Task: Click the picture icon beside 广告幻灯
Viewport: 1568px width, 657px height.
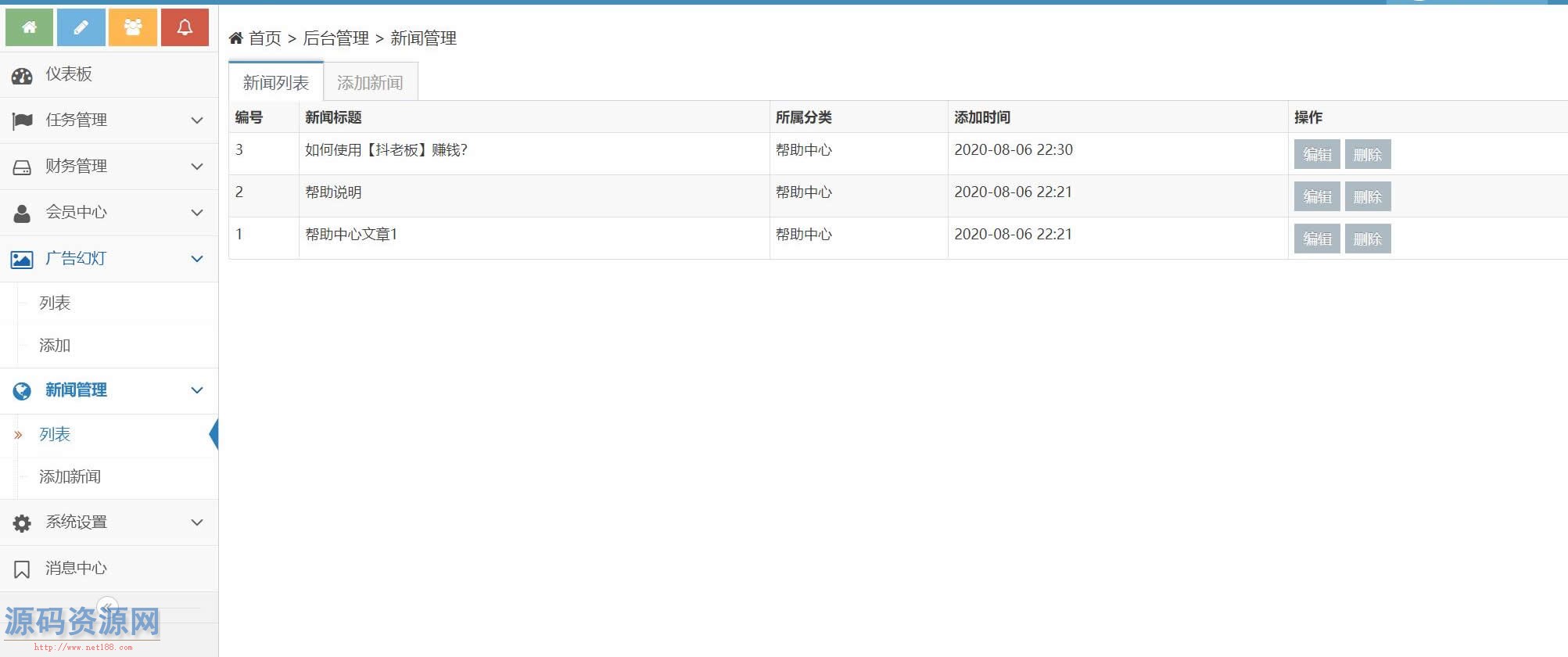Action: click(22, 259)
